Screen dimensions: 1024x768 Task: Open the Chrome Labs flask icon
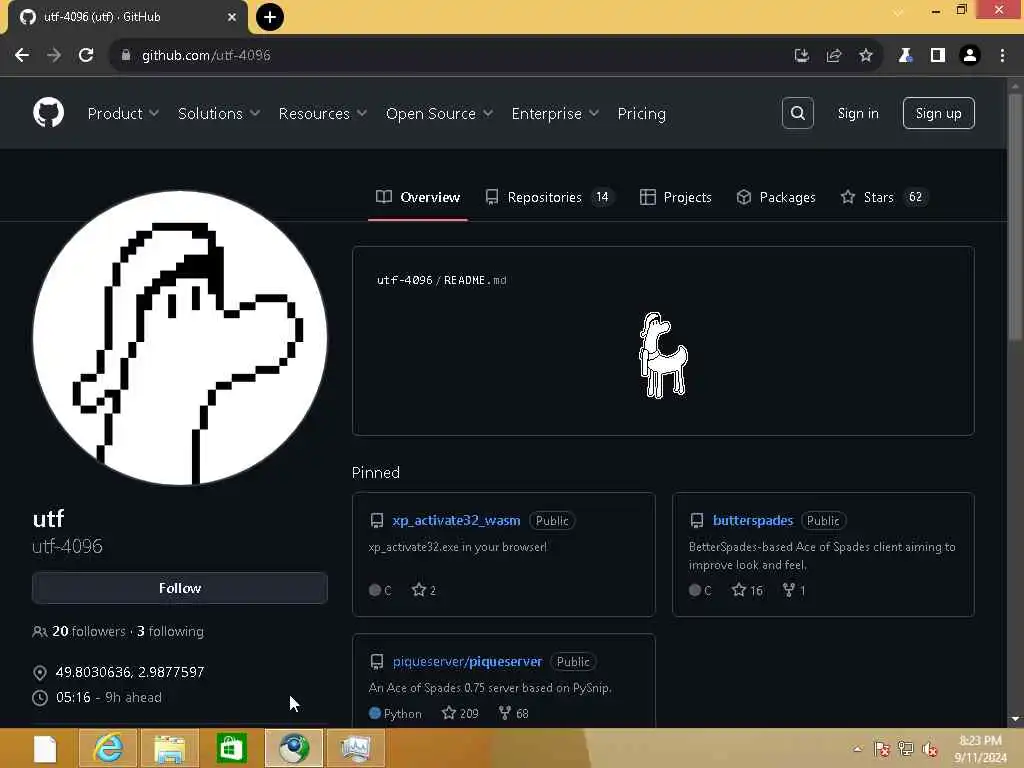(x=905, y=56)
